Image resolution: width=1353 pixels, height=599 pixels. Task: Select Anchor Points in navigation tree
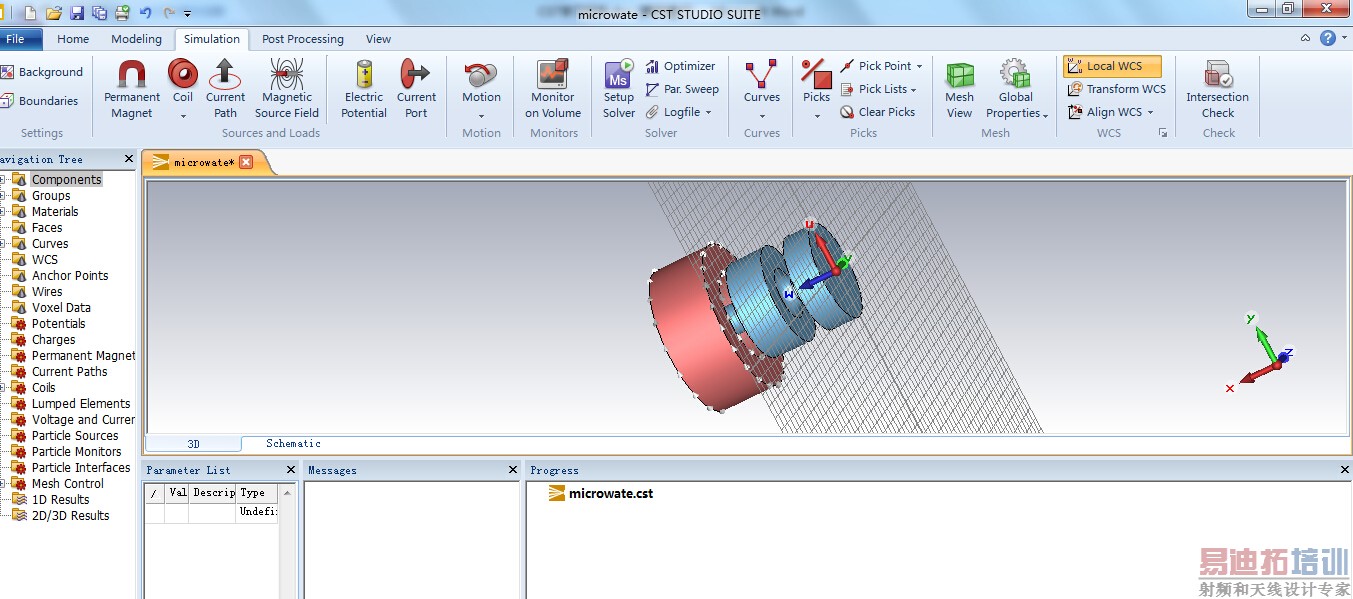[70, 276]
